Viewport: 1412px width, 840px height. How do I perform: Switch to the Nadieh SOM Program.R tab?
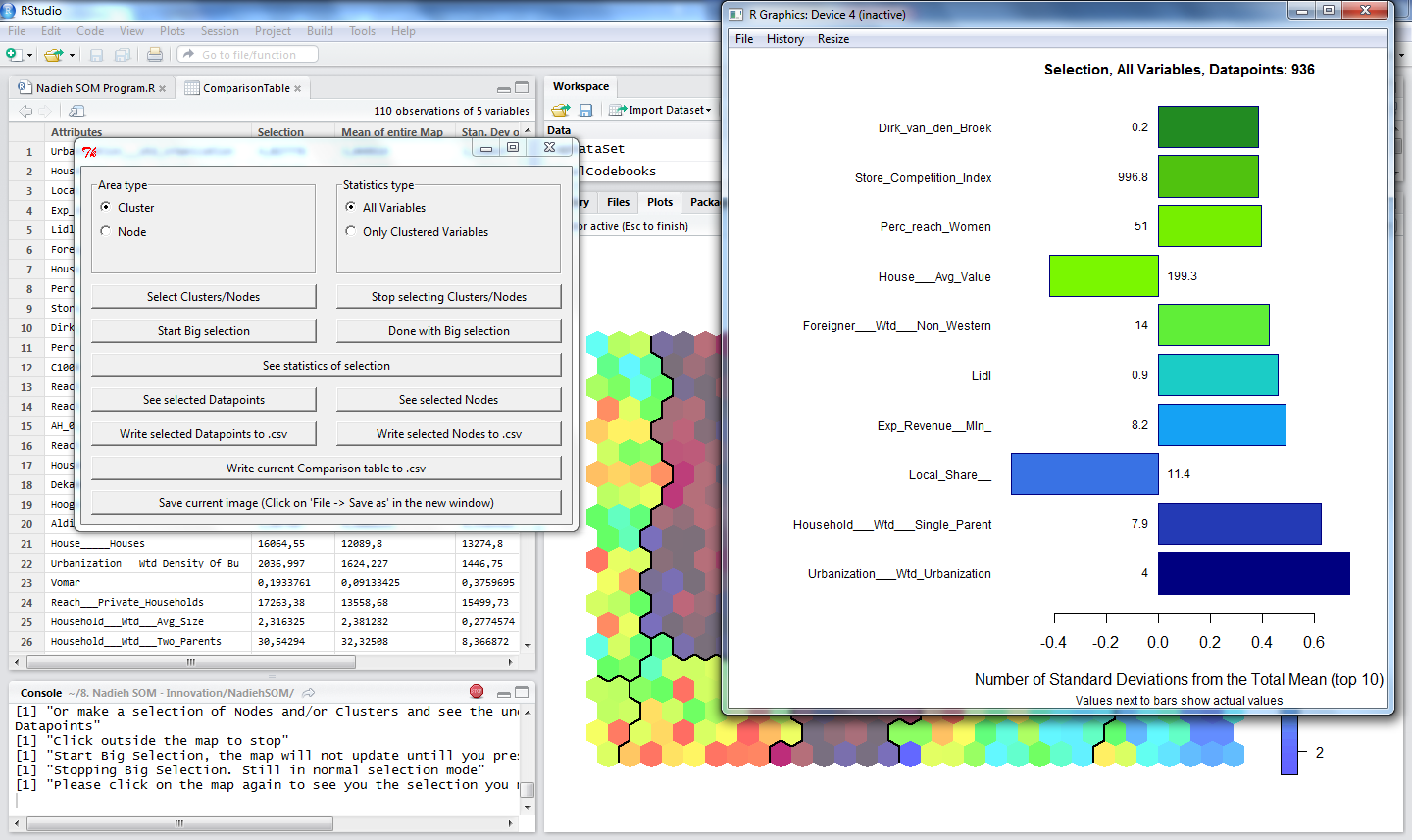coord(95,88)
